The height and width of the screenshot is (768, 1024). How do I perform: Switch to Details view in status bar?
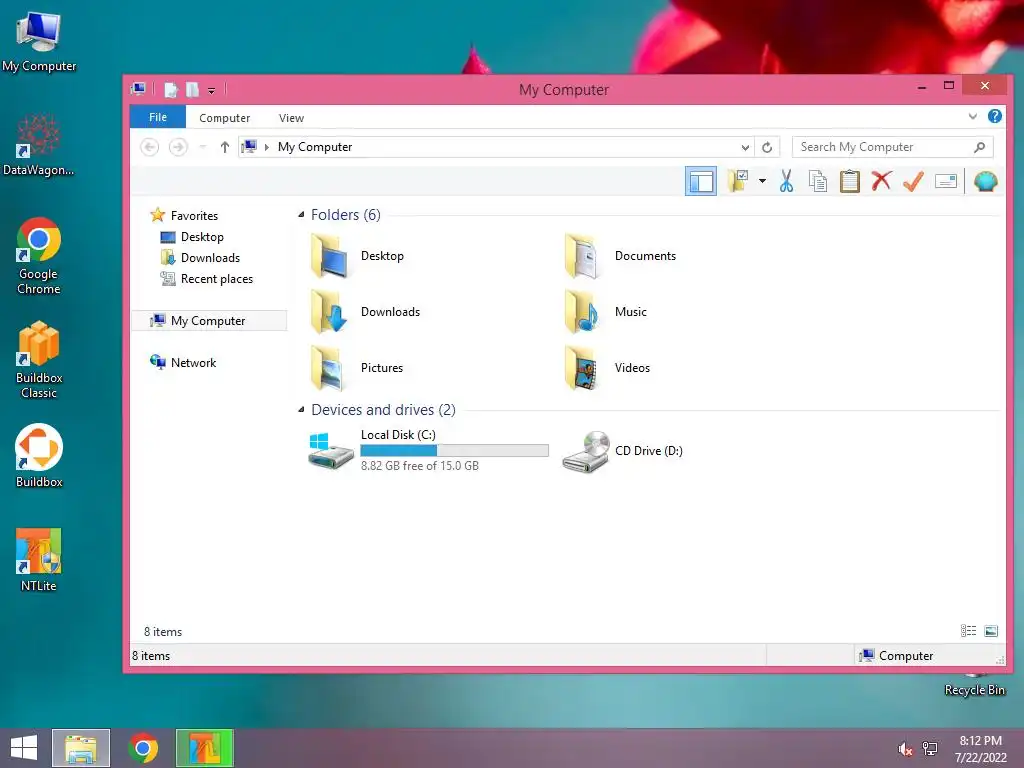pos(968,631)
